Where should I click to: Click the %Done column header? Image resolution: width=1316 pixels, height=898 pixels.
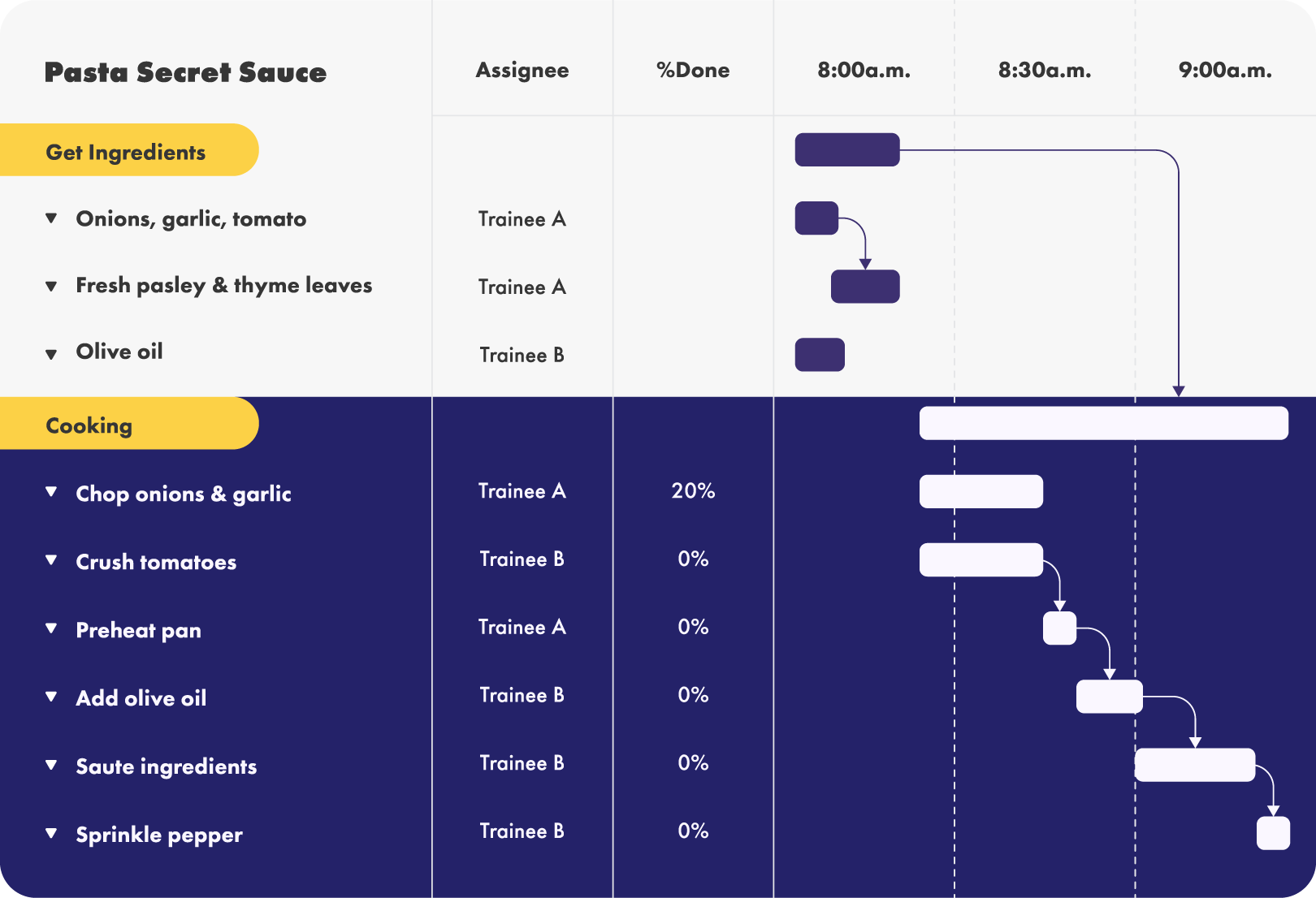point(693,71)
